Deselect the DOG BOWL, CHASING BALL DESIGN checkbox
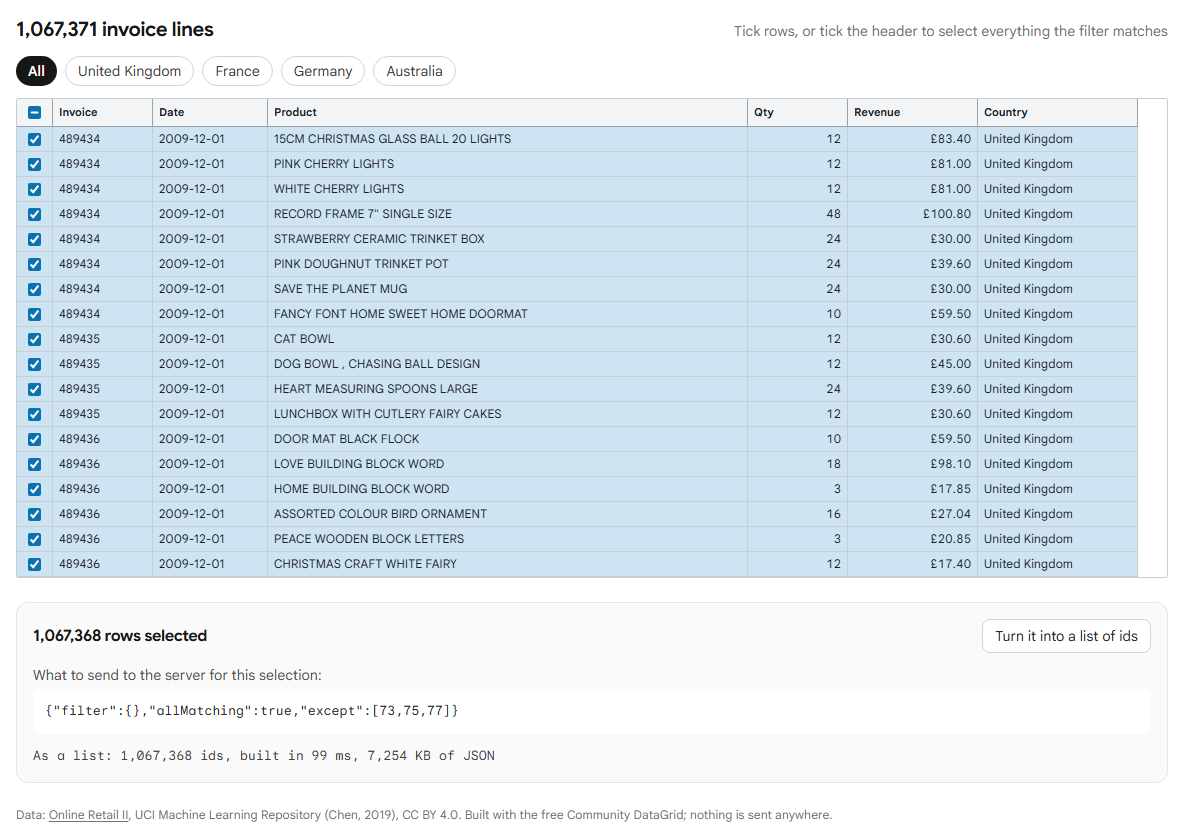This screenshot has width=1184, height=838. pos(35,364)
